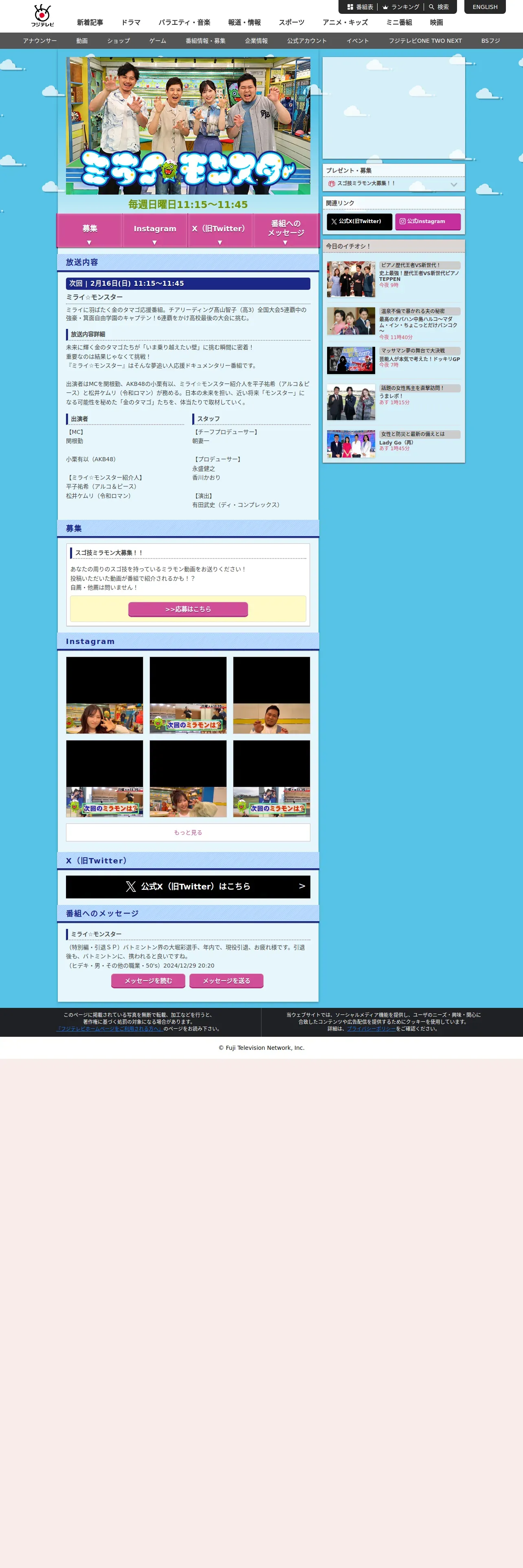Viewport: 523px width, 1568px height.
Task: Go to 企業情報 page
Action: 256,41
